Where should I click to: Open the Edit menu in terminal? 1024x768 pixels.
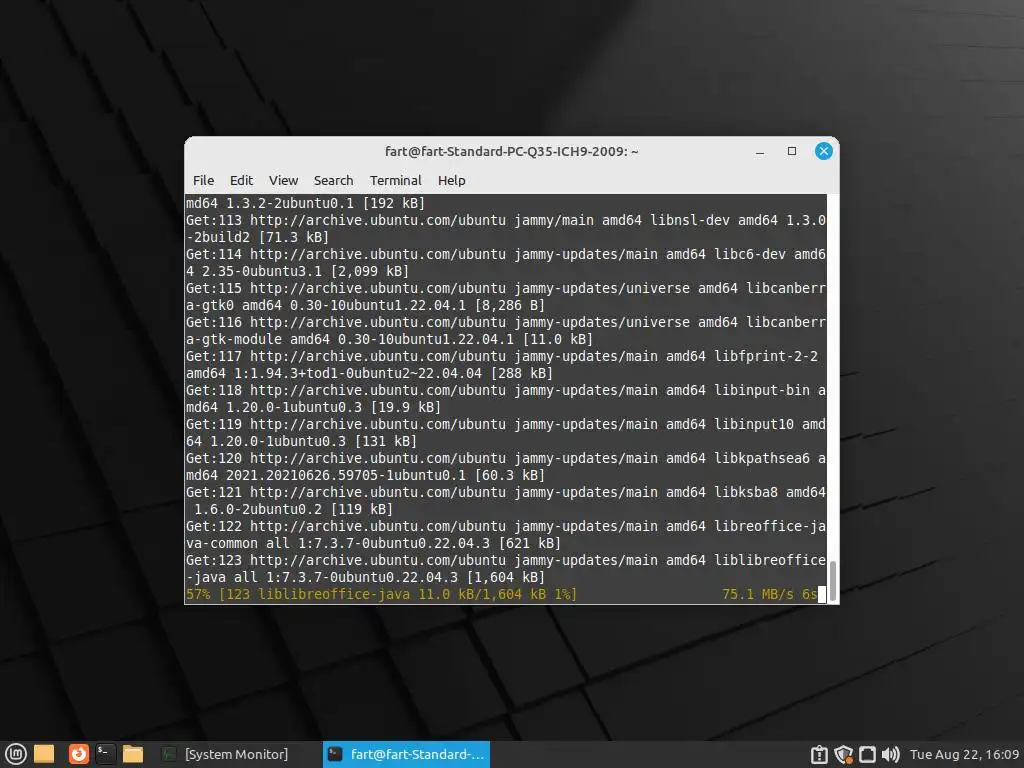coord(241,180)
